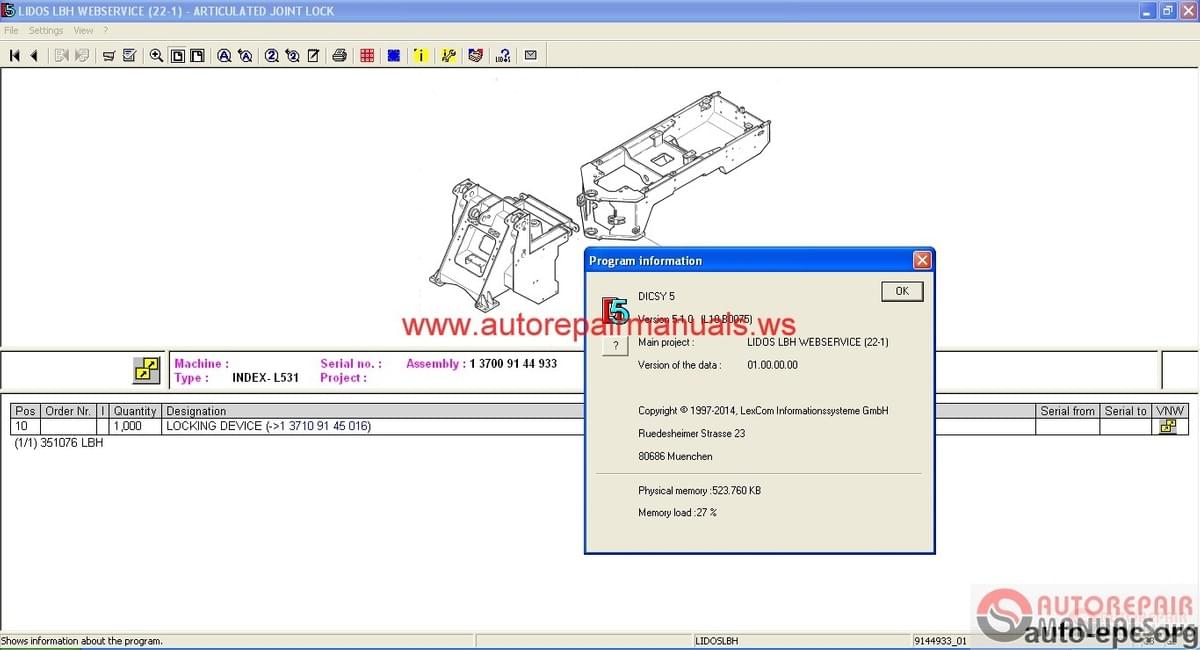Select the drawing-and-list split view icon
This screenshot has width=1200, height=650.
point(197,56)
